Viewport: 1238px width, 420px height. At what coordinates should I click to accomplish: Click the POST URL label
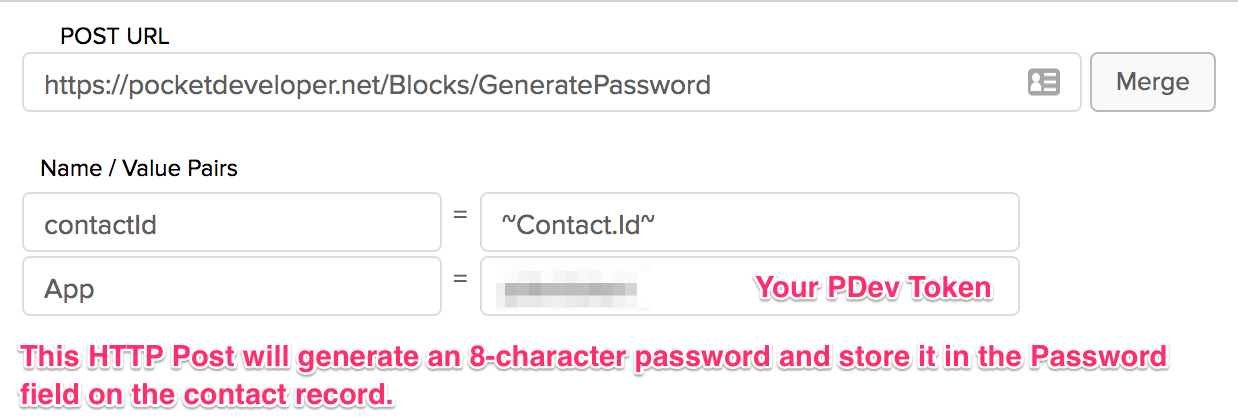115,37
